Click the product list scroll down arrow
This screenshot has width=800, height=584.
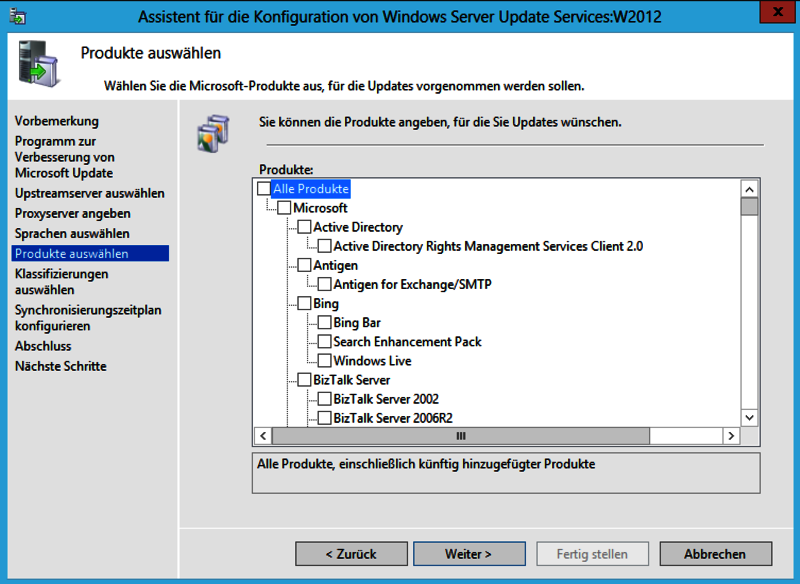(749, 418)
